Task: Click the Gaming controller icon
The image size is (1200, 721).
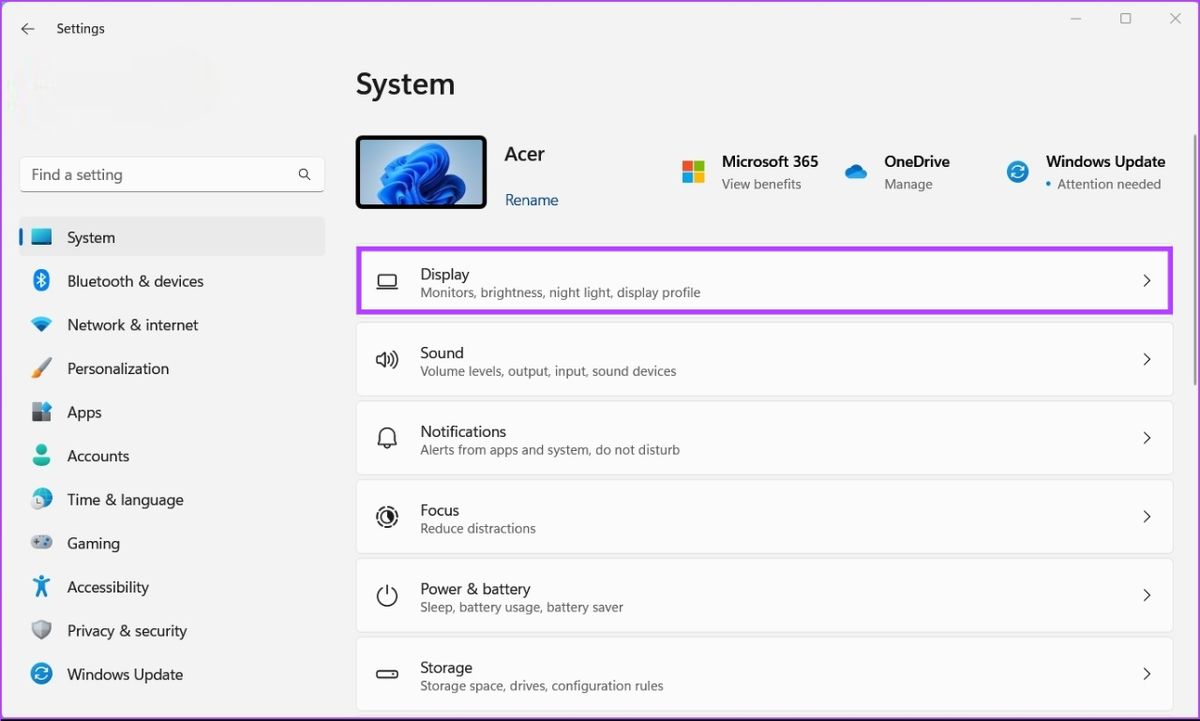Action: click(x=41, y=543)
